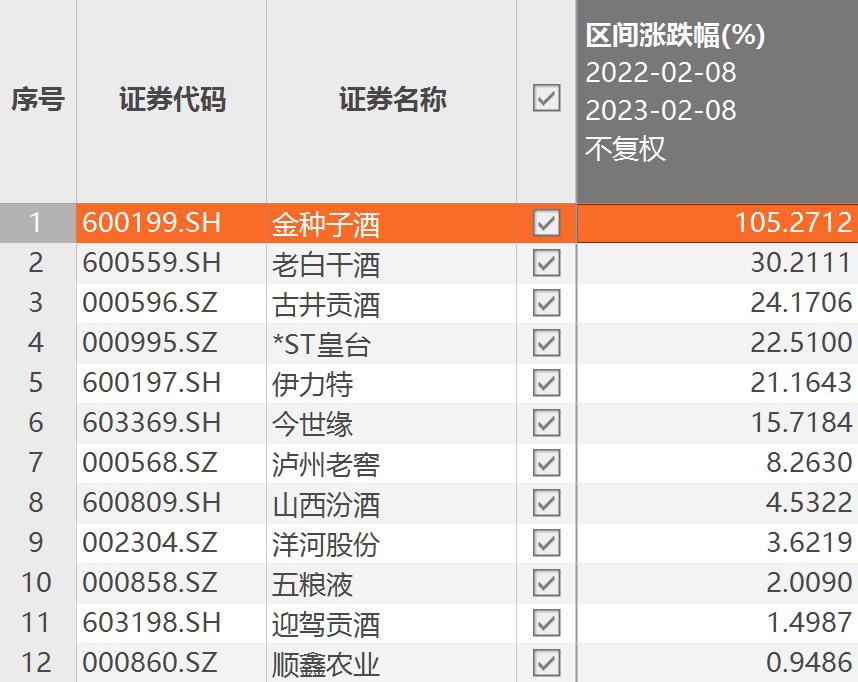Uncheck the checkbox for 山西汾酒
The width and height of the screenshot is (858, 682).
click(546, 504)
